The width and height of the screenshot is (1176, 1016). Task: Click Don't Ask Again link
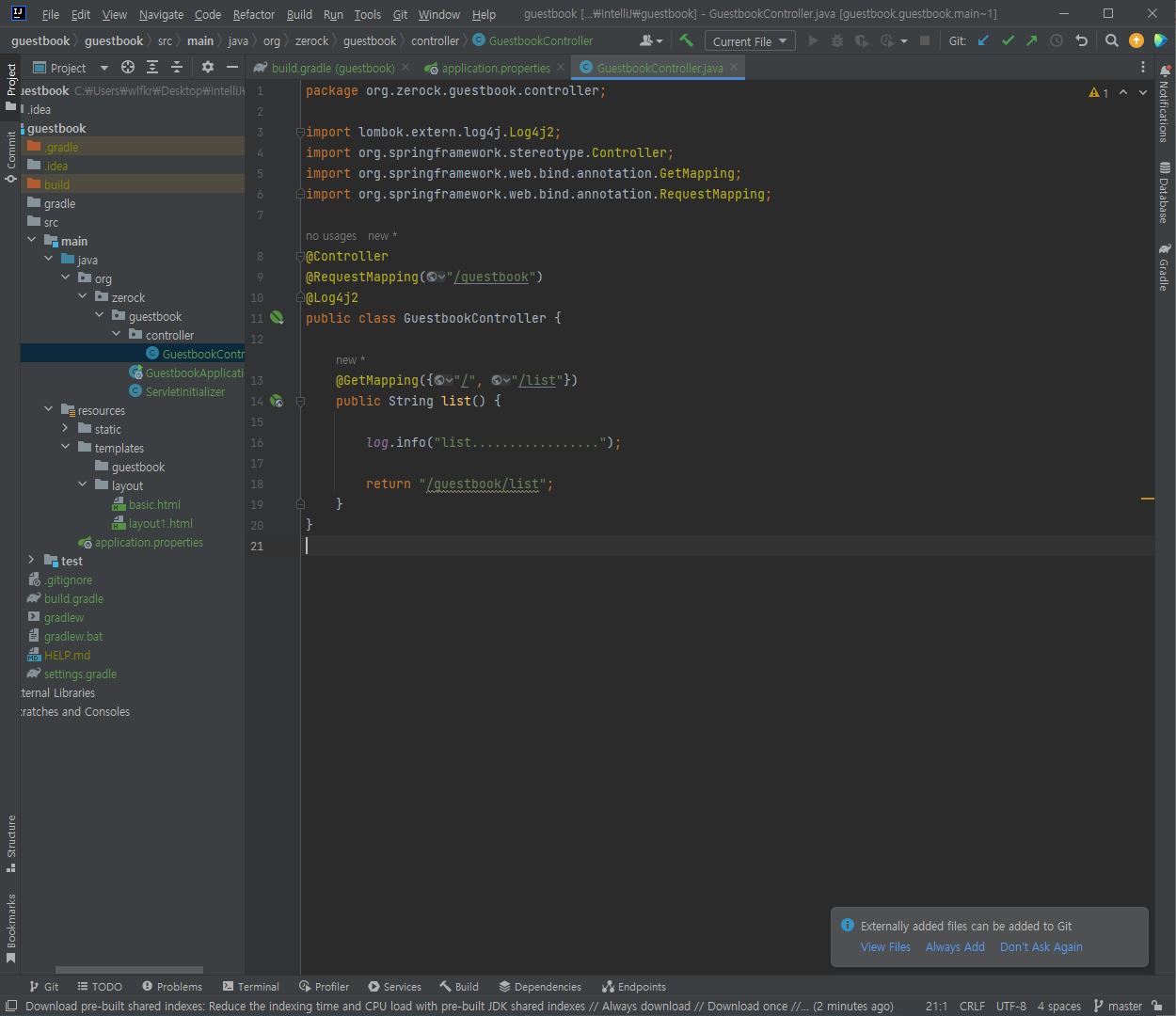(1041, 946)
